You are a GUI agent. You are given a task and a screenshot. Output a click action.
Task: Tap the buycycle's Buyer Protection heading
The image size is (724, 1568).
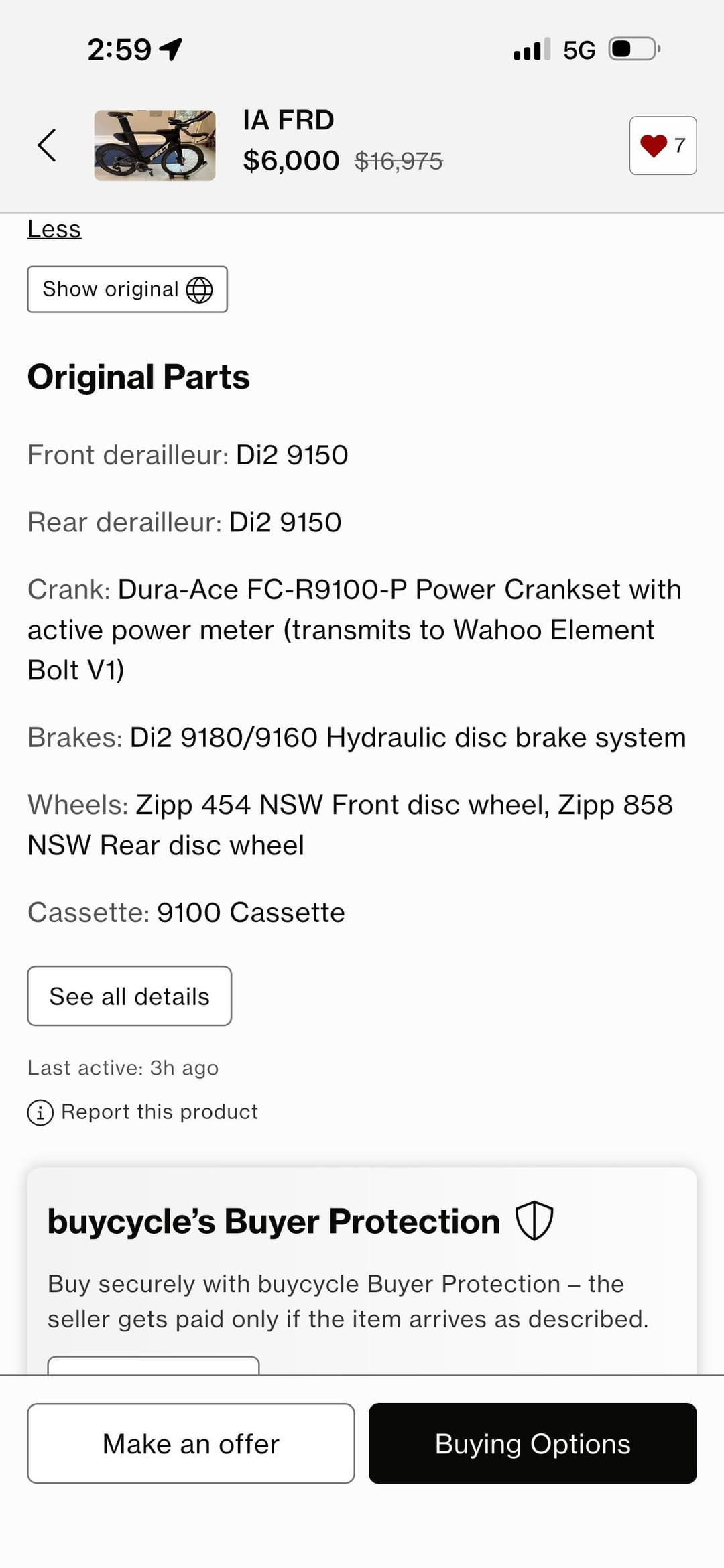(274, 1221)
